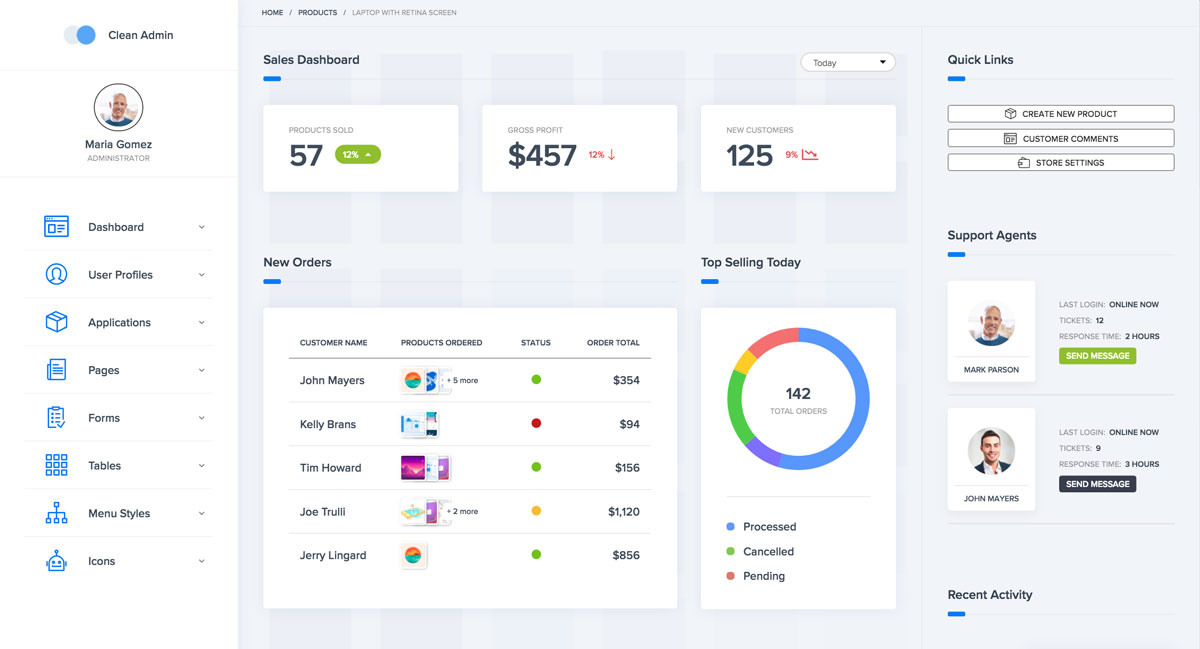Click the Icons robot icon

56,561
